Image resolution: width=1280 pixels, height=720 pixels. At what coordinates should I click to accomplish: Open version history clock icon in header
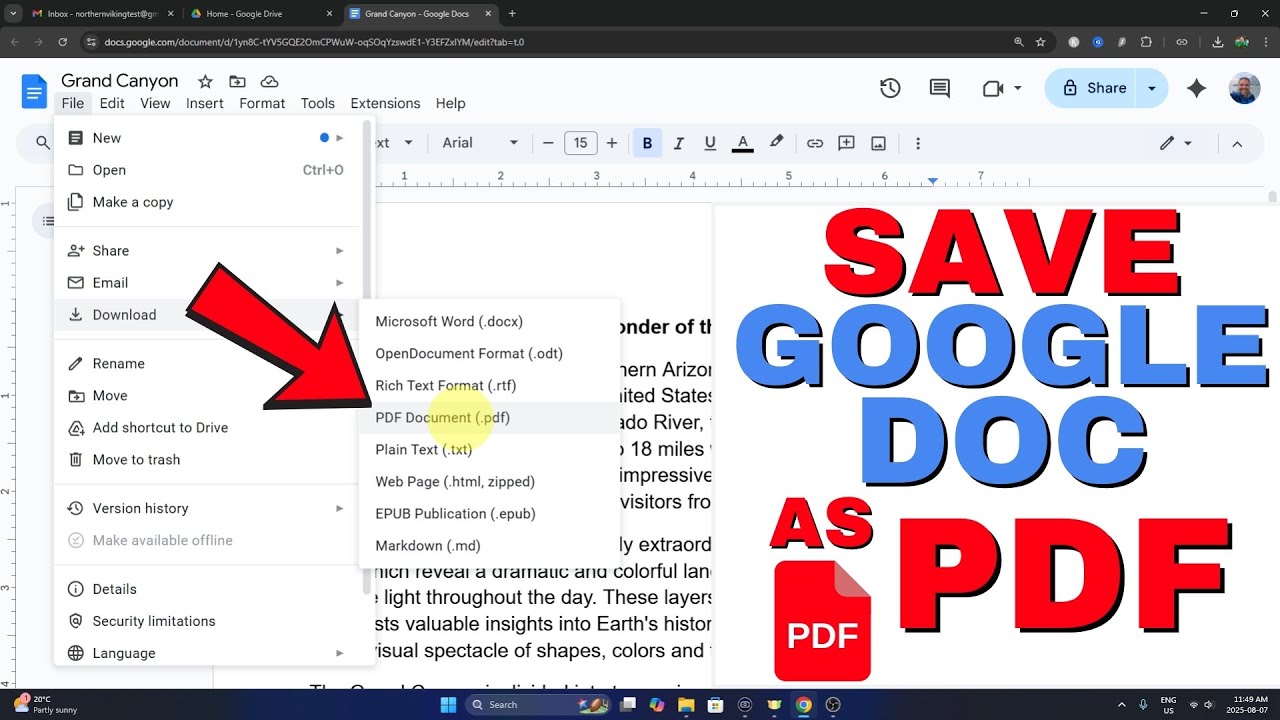[x=890, y=88]
